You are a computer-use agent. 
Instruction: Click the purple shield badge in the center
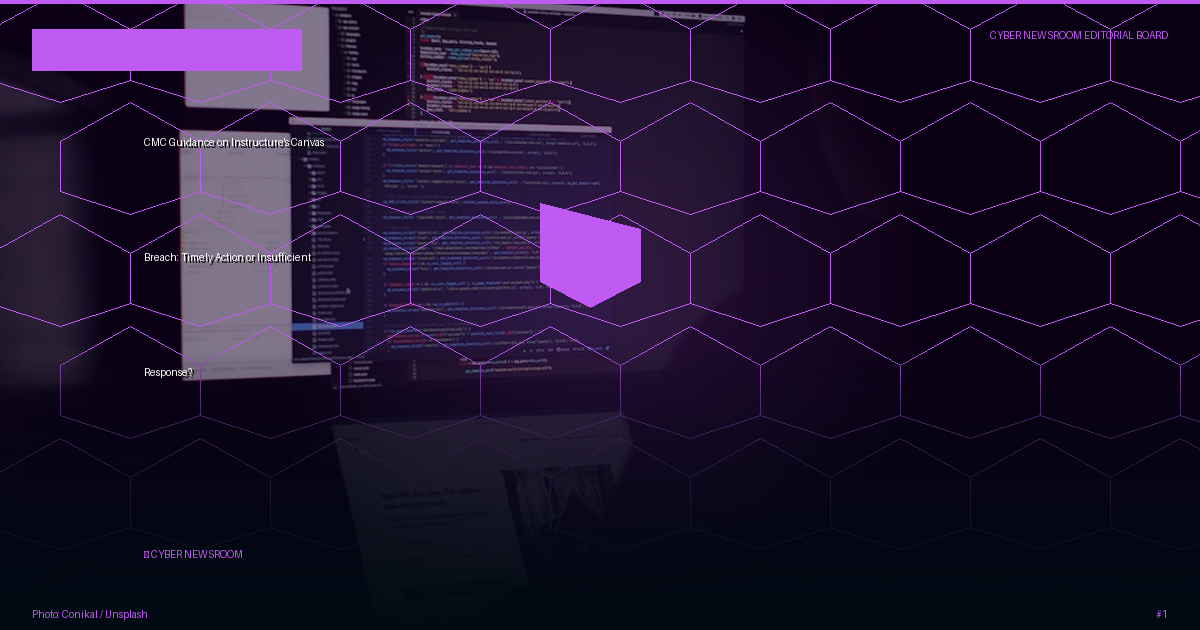click(x=590, y=255)
